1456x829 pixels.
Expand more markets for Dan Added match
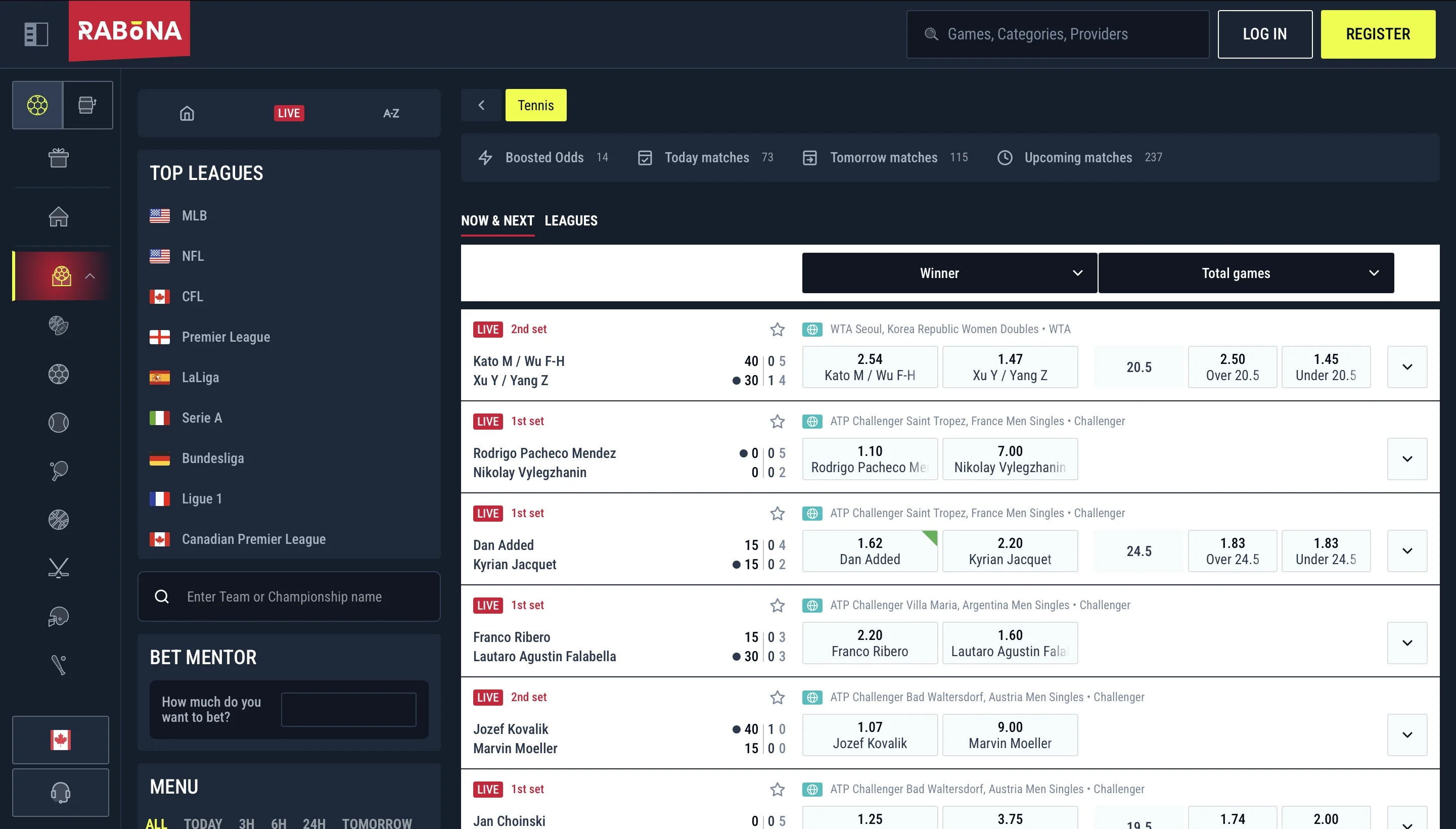point(1407,551)
